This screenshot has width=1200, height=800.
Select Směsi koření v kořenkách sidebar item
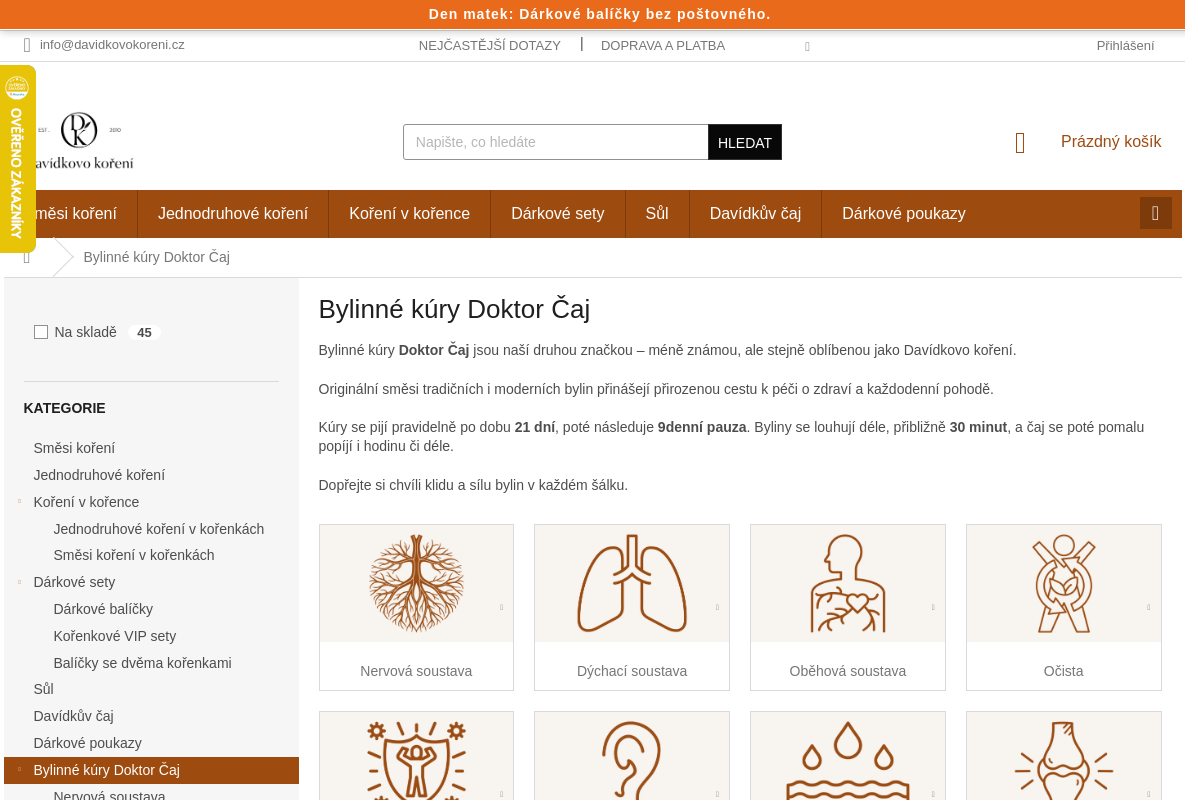click(134, 555)
